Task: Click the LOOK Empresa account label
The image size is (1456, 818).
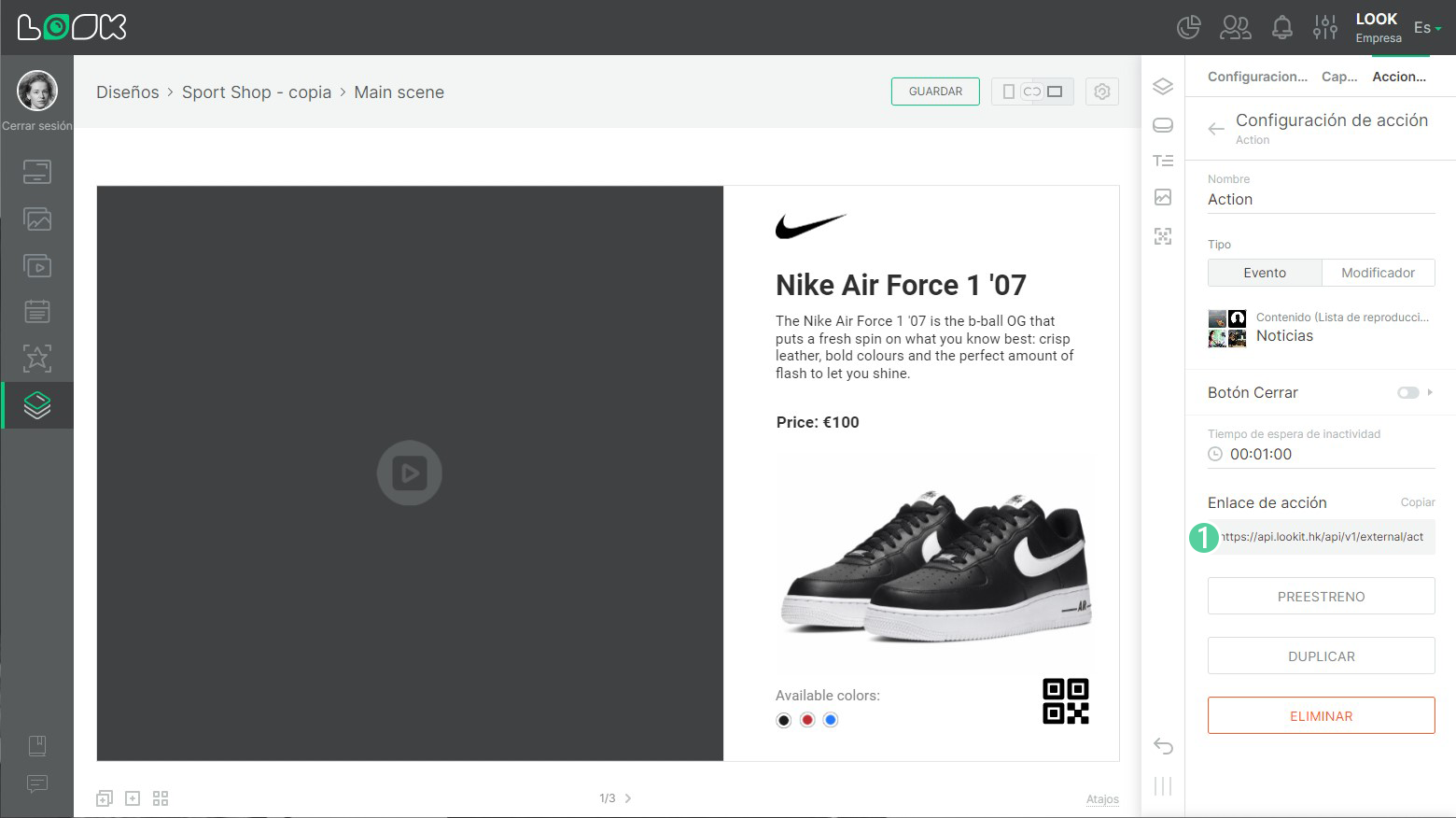Action: pos(1378,28)
